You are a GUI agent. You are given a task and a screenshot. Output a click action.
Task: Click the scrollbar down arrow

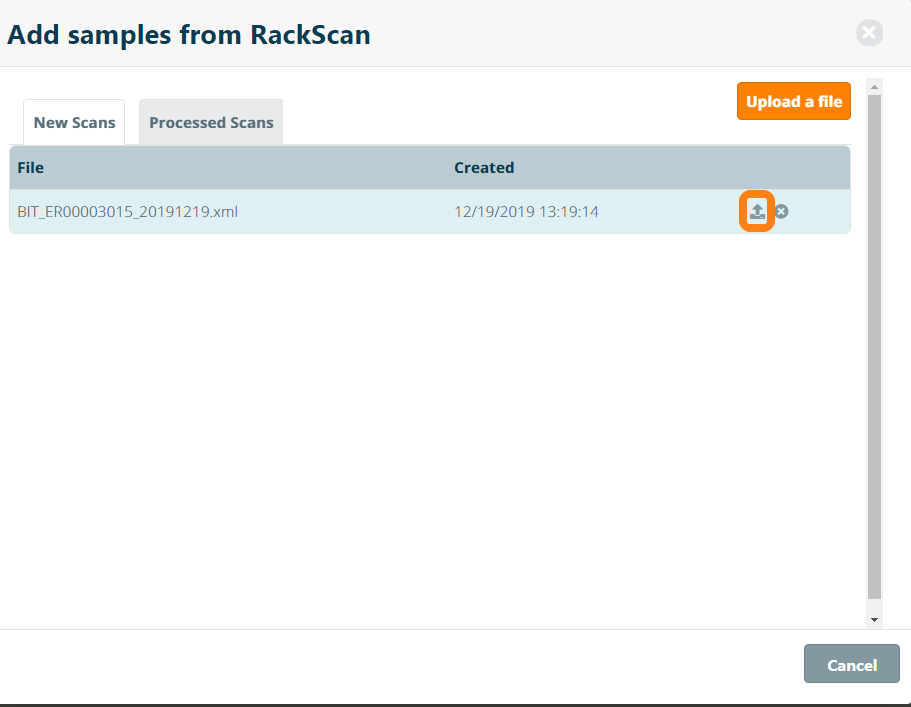tap(874, 620)
